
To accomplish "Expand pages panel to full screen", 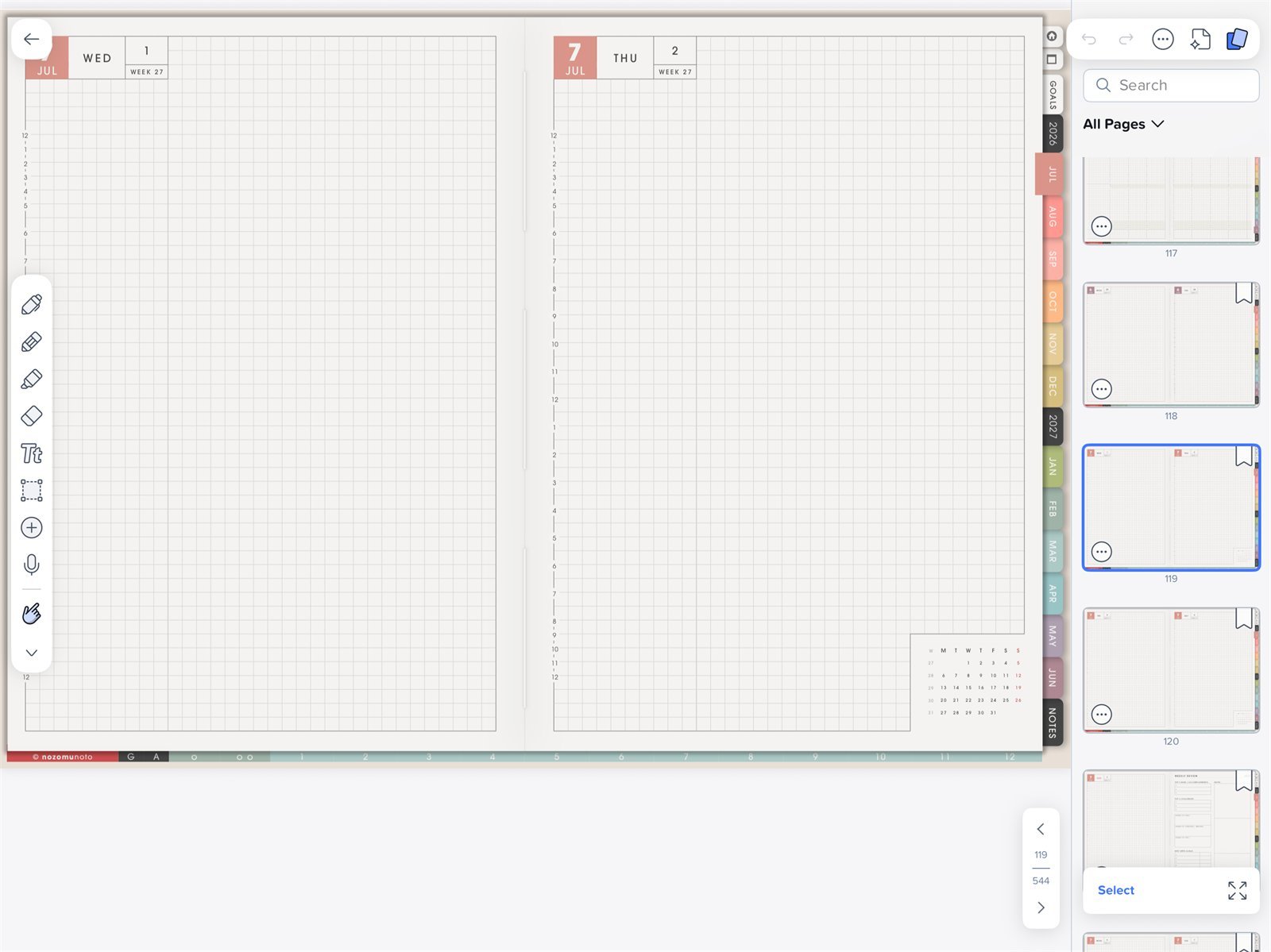I will click(1237, 891).
